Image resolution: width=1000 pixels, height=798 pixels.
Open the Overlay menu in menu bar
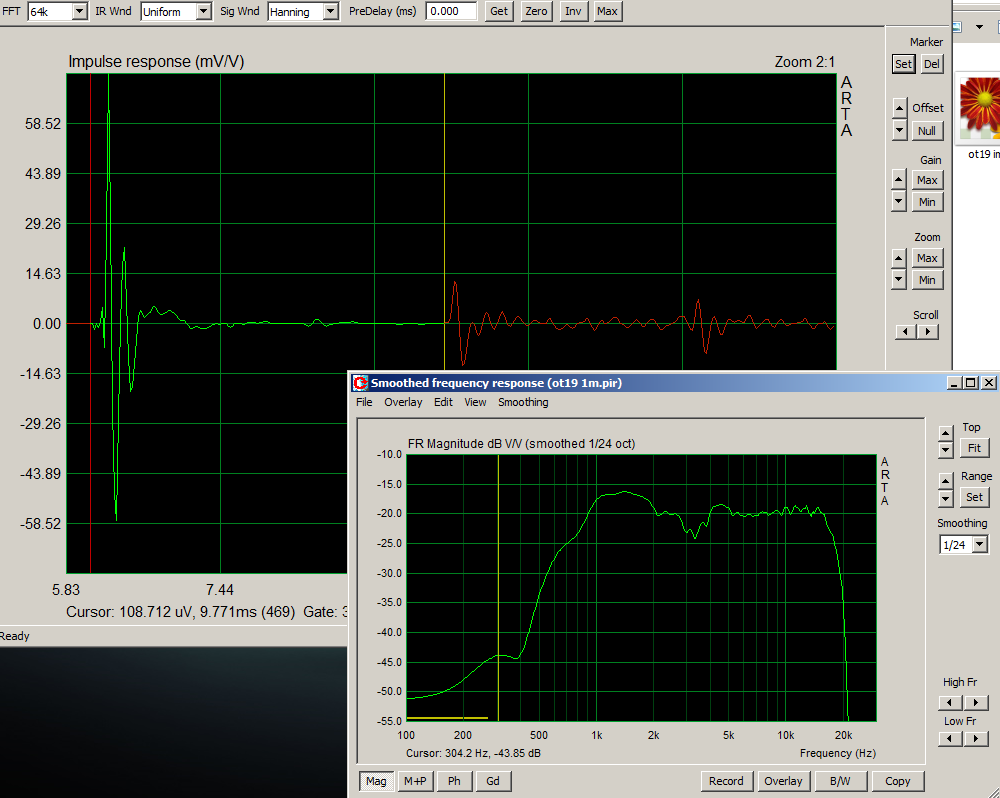tap(403, 402)
